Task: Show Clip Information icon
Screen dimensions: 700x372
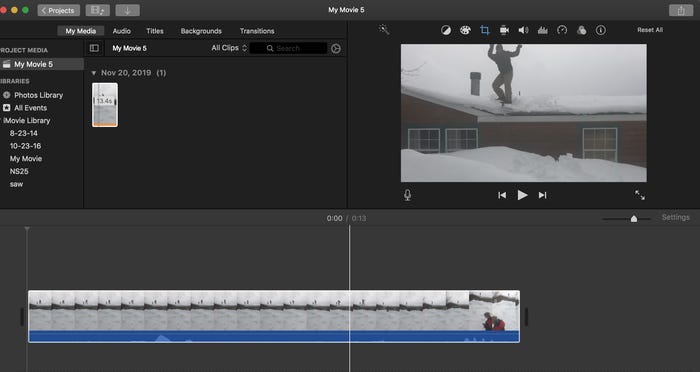Action: point(601,30)
